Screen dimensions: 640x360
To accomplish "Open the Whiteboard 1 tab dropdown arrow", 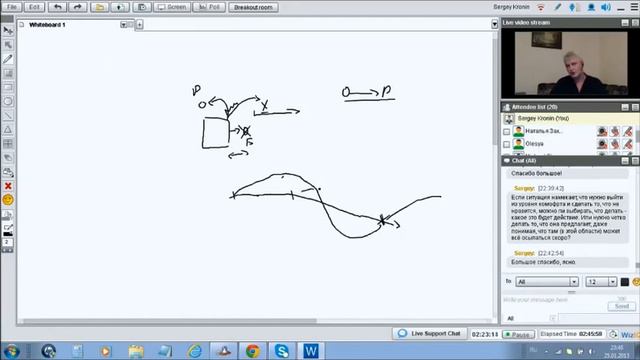I will click(123, 25).
